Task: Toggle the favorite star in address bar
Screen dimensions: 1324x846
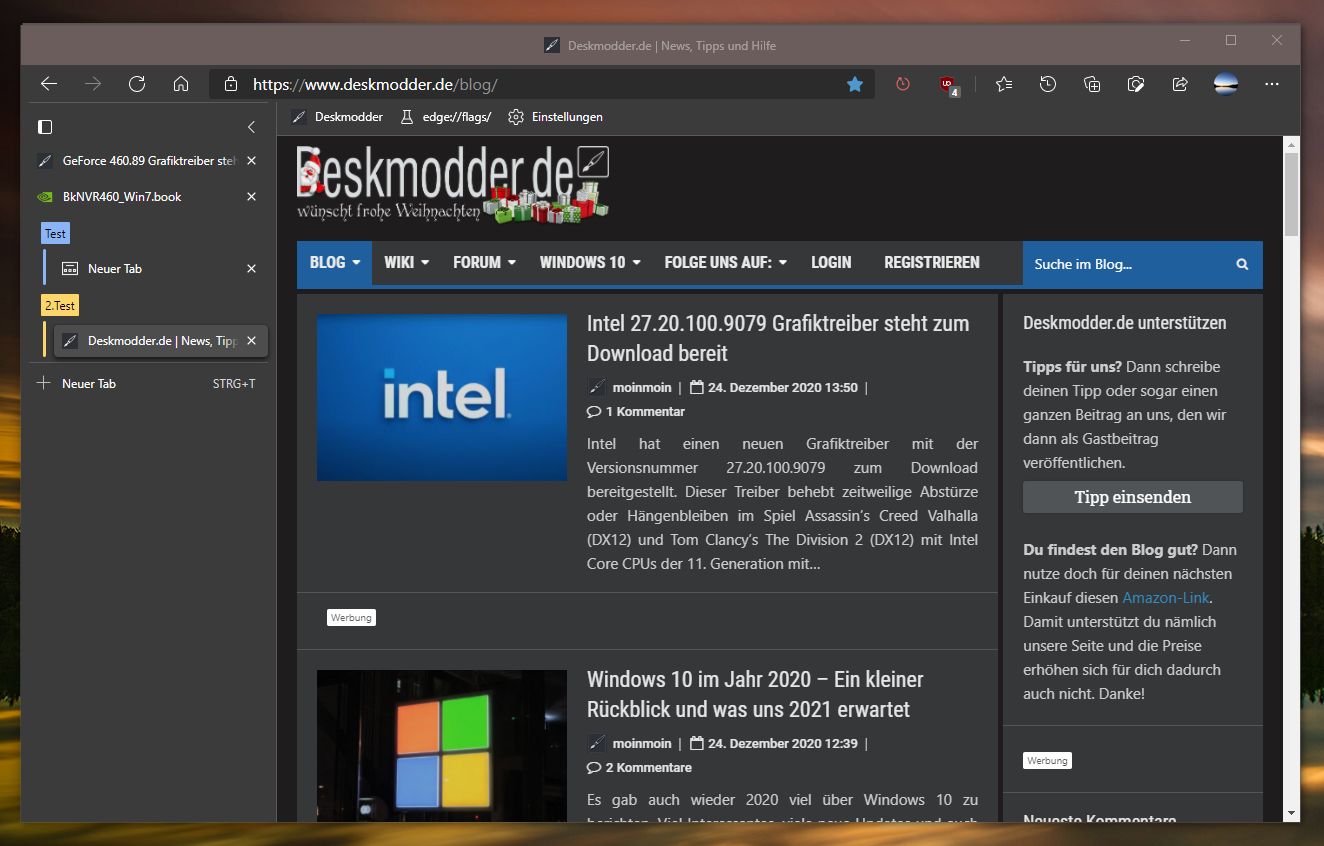Action: pyautogui.click(x=855, y=84)
